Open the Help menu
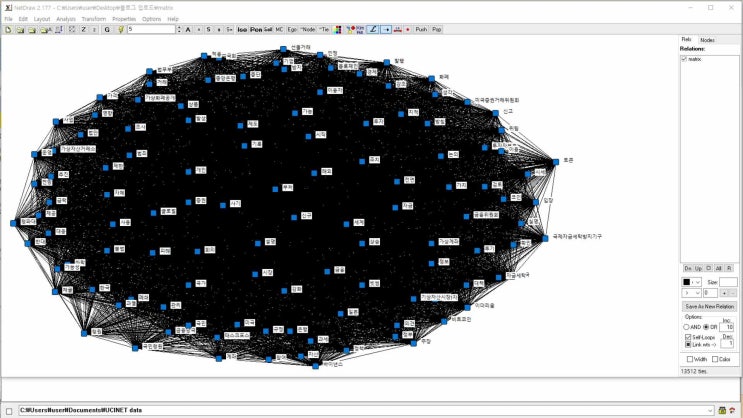This screenshot has width=743, height=418. pos(173,19)
